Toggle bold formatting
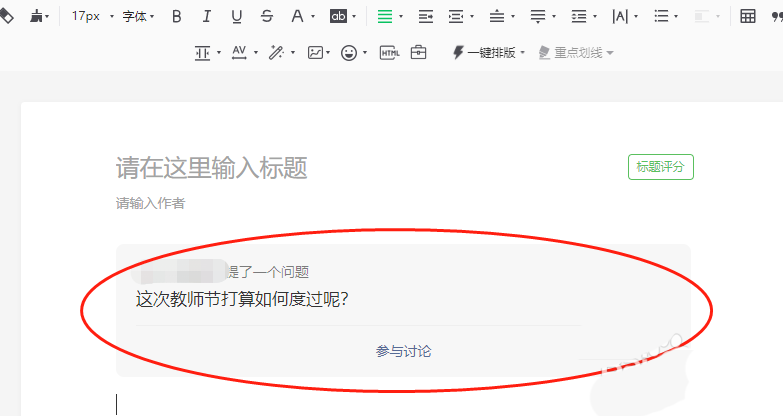 click(x=177, y=16)
